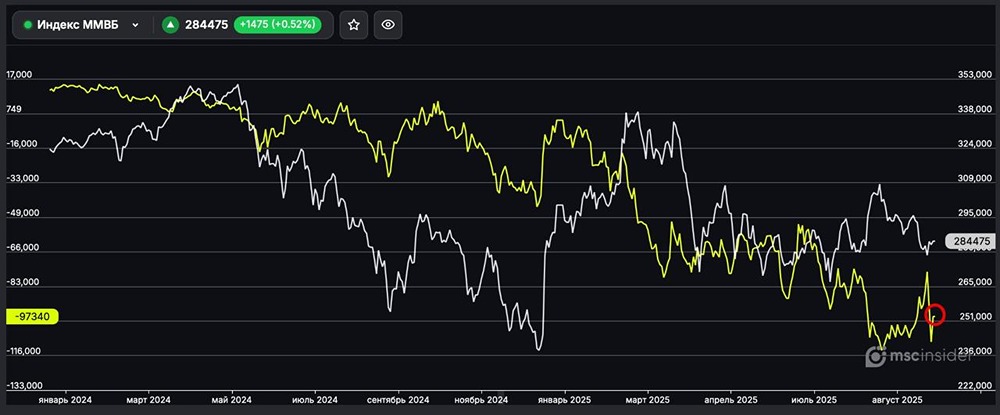This screenshot has height=415, width=1000.
Task: Toggle chart visibility with the eye icon
Action: (388, 26)
